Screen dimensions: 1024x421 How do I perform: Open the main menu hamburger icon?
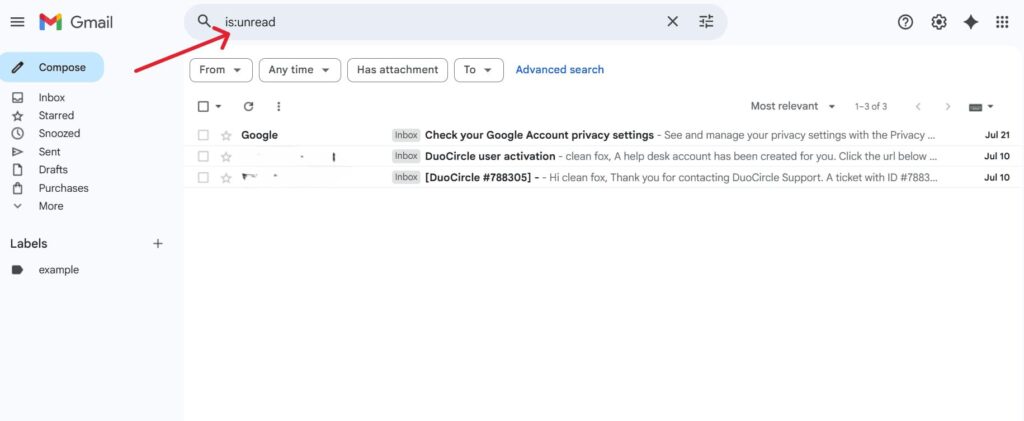(x=18, y=22)
